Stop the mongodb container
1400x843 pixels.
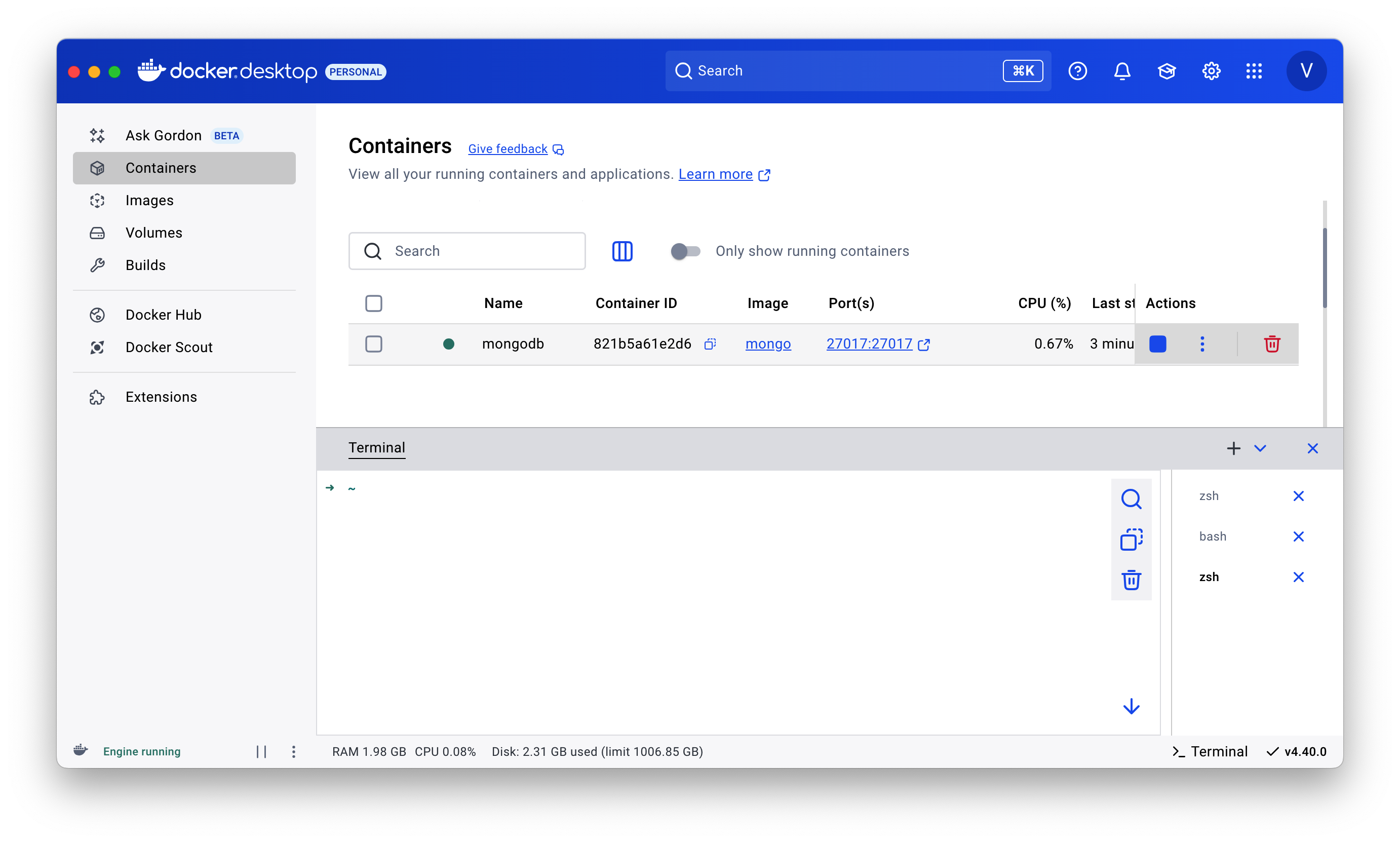point(1157,343)
